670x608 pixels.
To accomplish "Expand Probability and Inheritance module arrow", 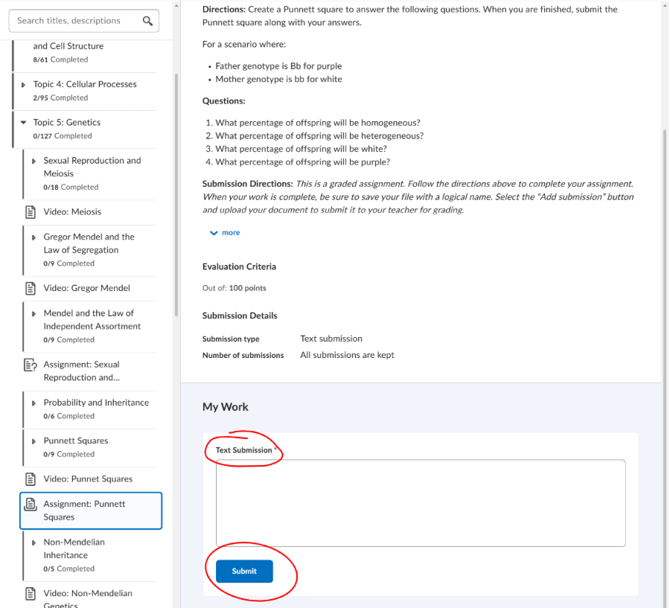I will click(34, 403).
